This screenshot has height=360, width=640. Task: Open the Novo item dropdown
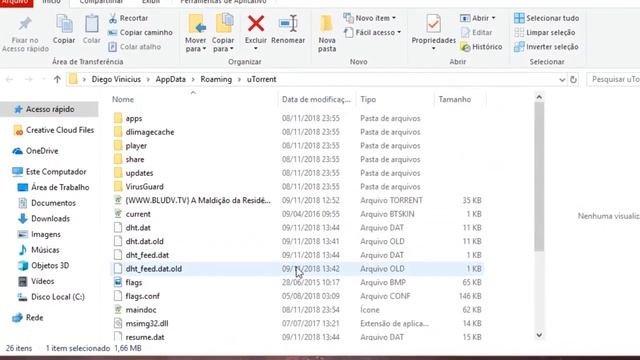[x=369, y=18]
